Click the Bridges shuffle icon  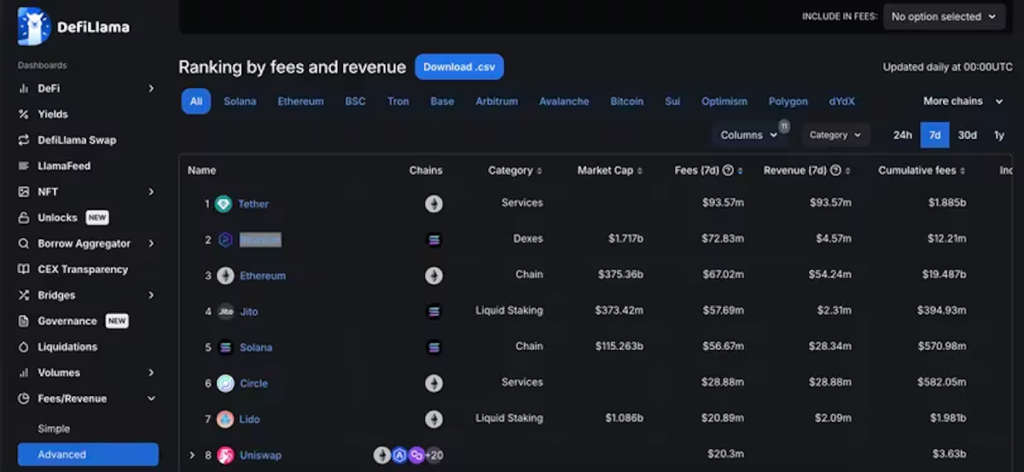pos(24,295)
